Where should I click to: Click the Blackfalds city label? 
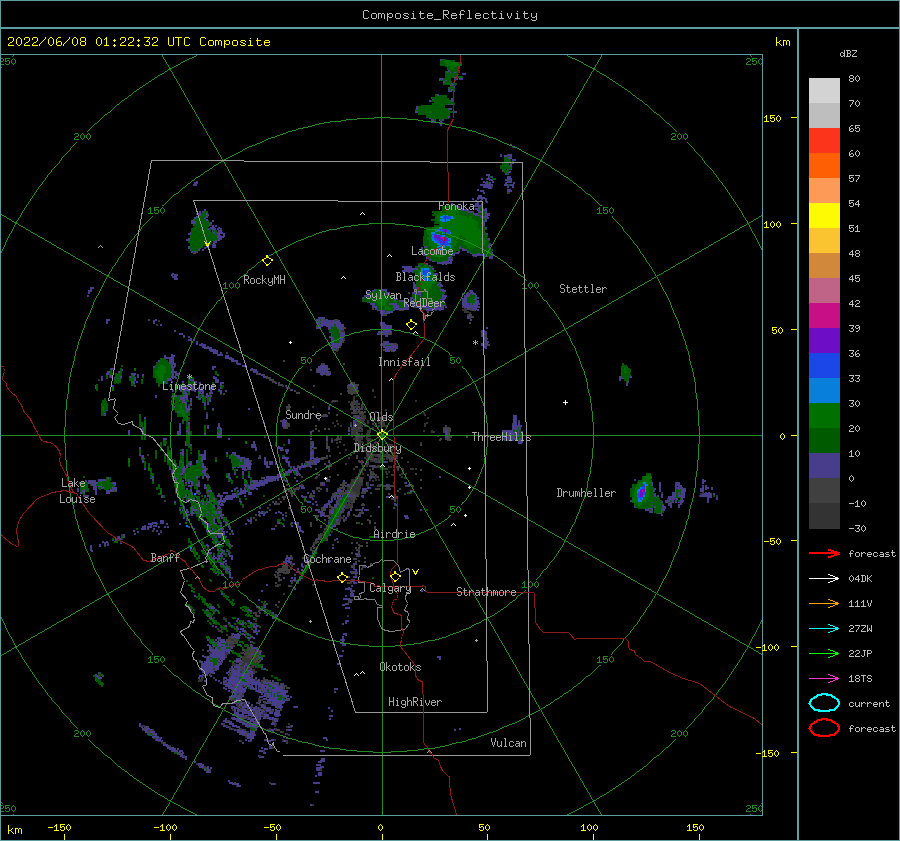click(425, 277)
